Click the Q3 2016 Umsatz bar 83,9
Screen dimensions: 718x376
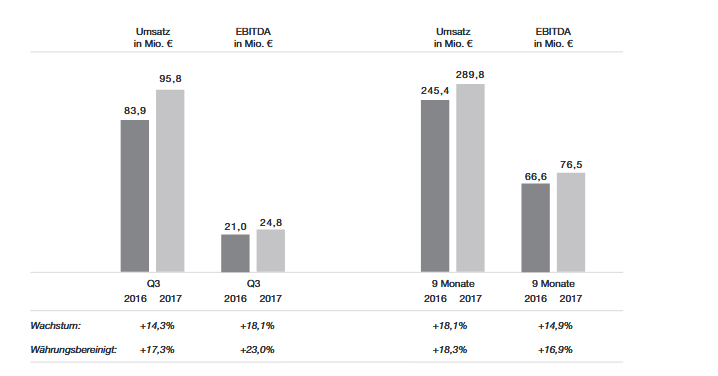tap(135, 196)
